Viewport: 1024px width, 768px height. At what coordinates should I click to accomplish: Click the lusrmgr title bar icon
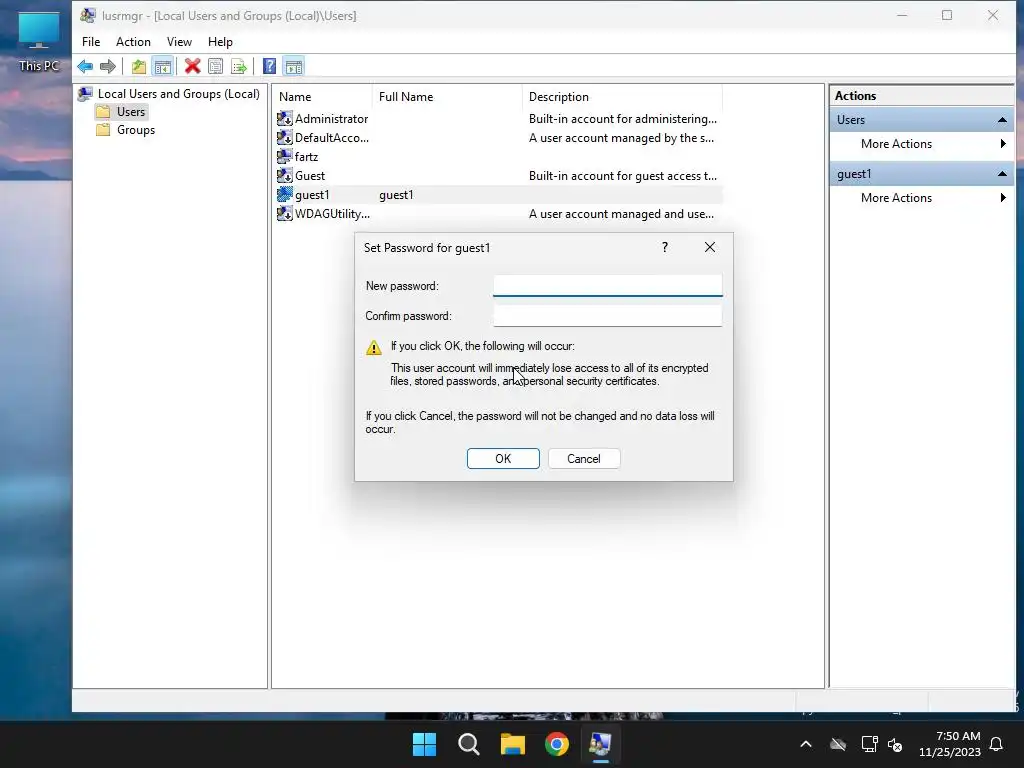pyautogui.click(x=88, y=15)
